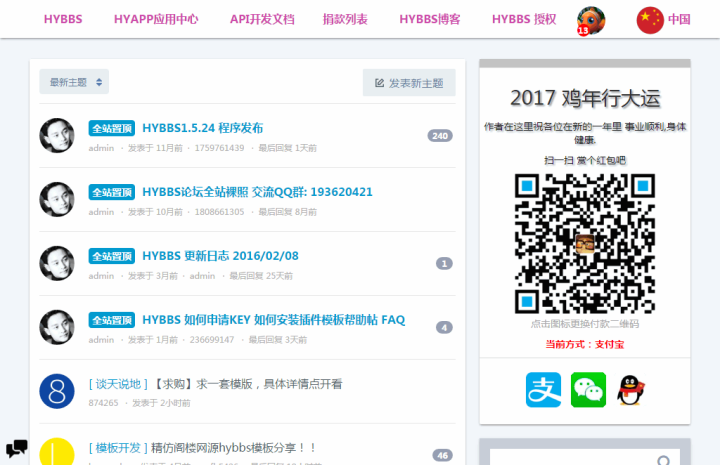720x465 pixels.
Task: Click admin avatar on FAQ thread row
Action: [57, 327]
